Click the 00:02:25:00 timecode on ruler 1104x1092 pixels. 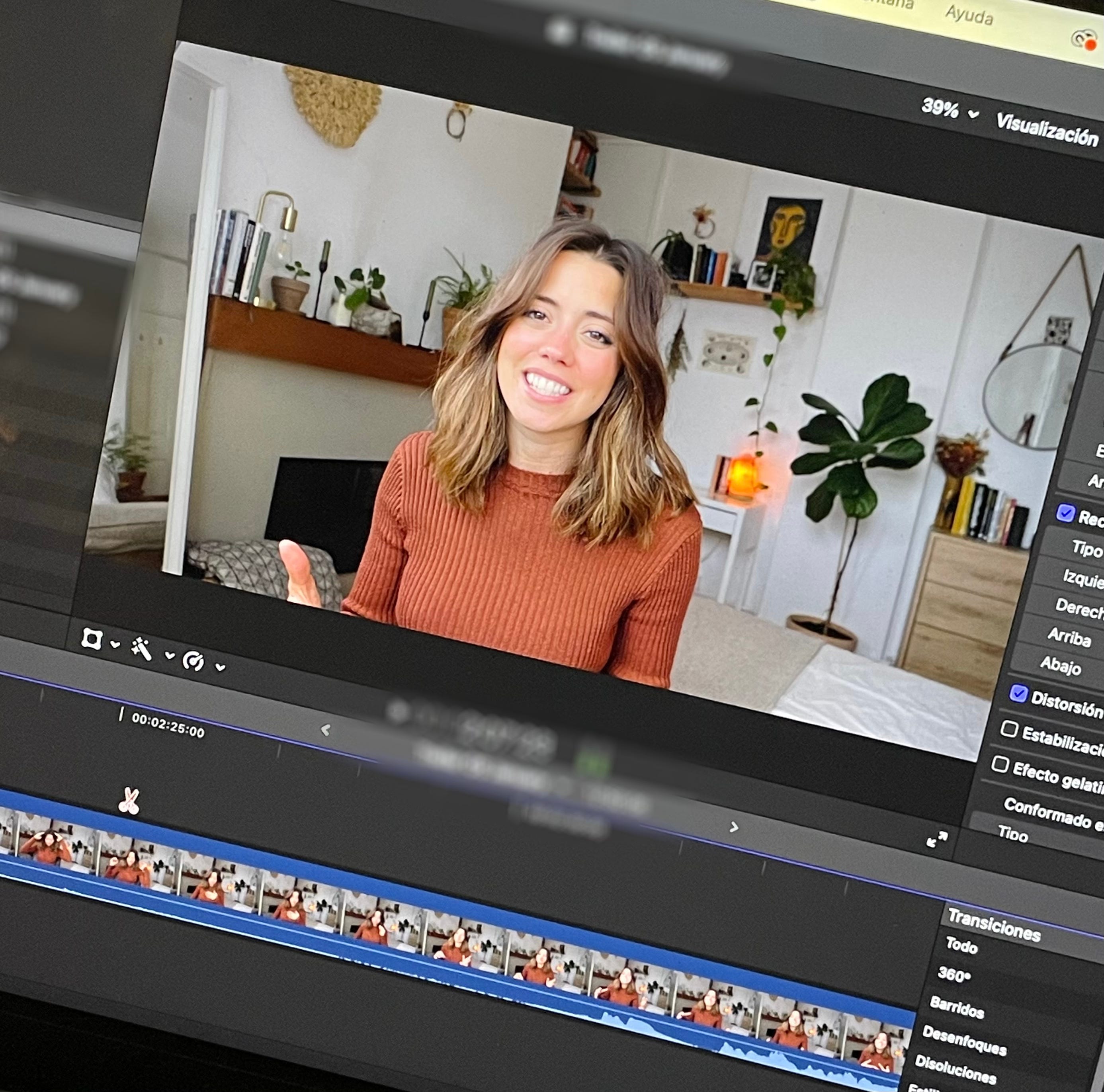tap(168, 725)
